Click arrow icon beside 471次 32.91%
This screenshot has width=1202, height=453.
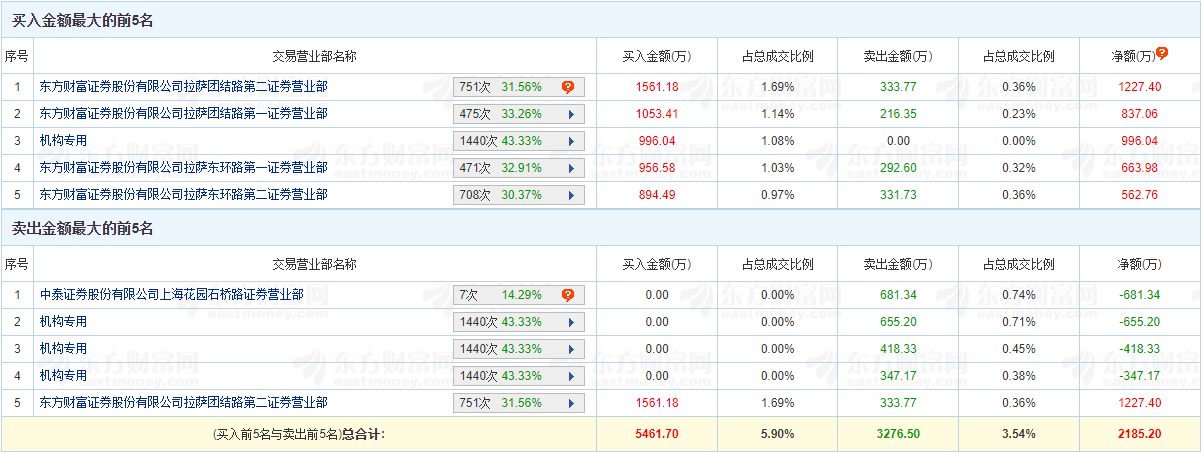[x=571, y=168]
